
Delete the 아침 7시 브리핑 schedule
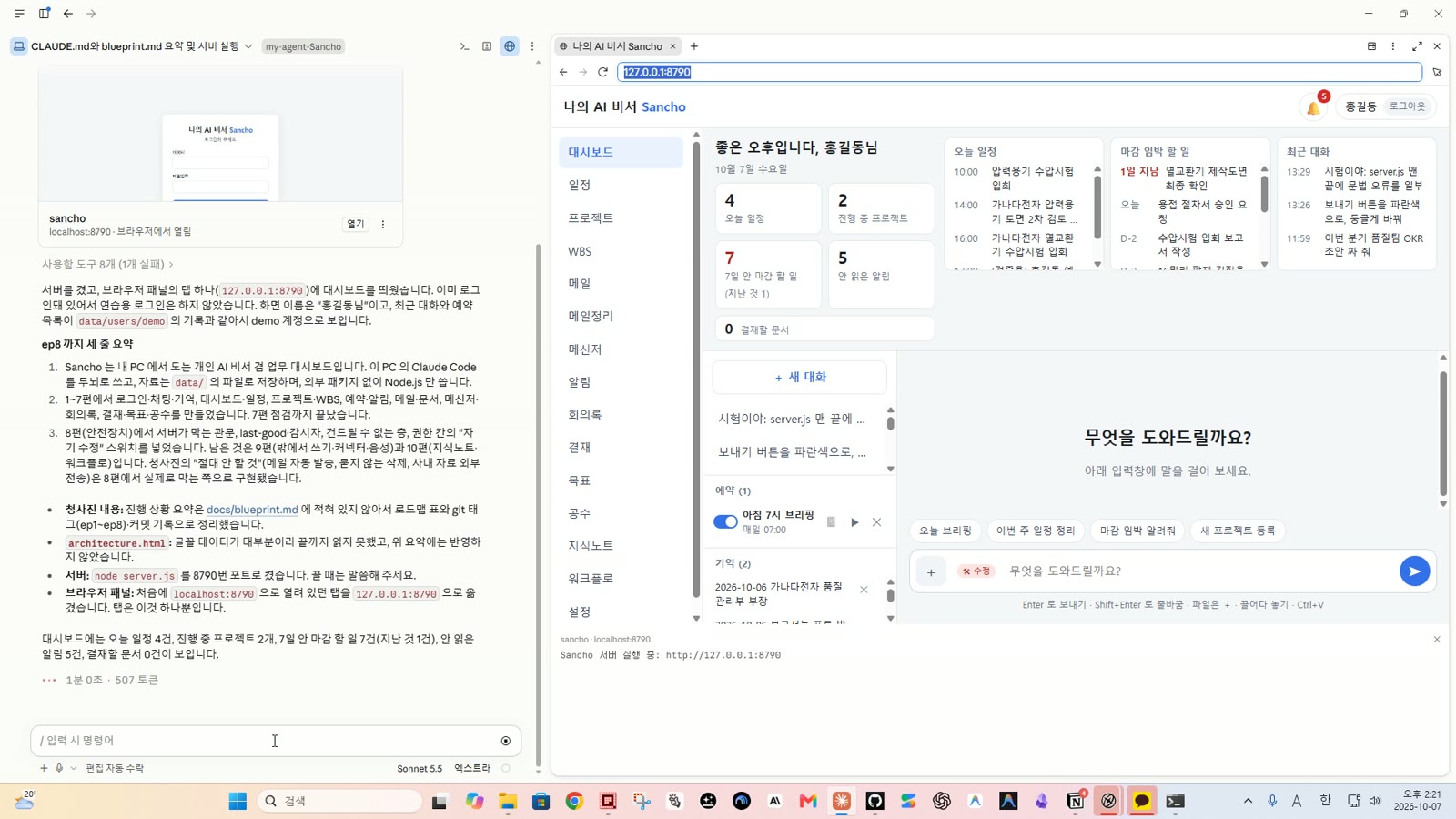[876, 522]
